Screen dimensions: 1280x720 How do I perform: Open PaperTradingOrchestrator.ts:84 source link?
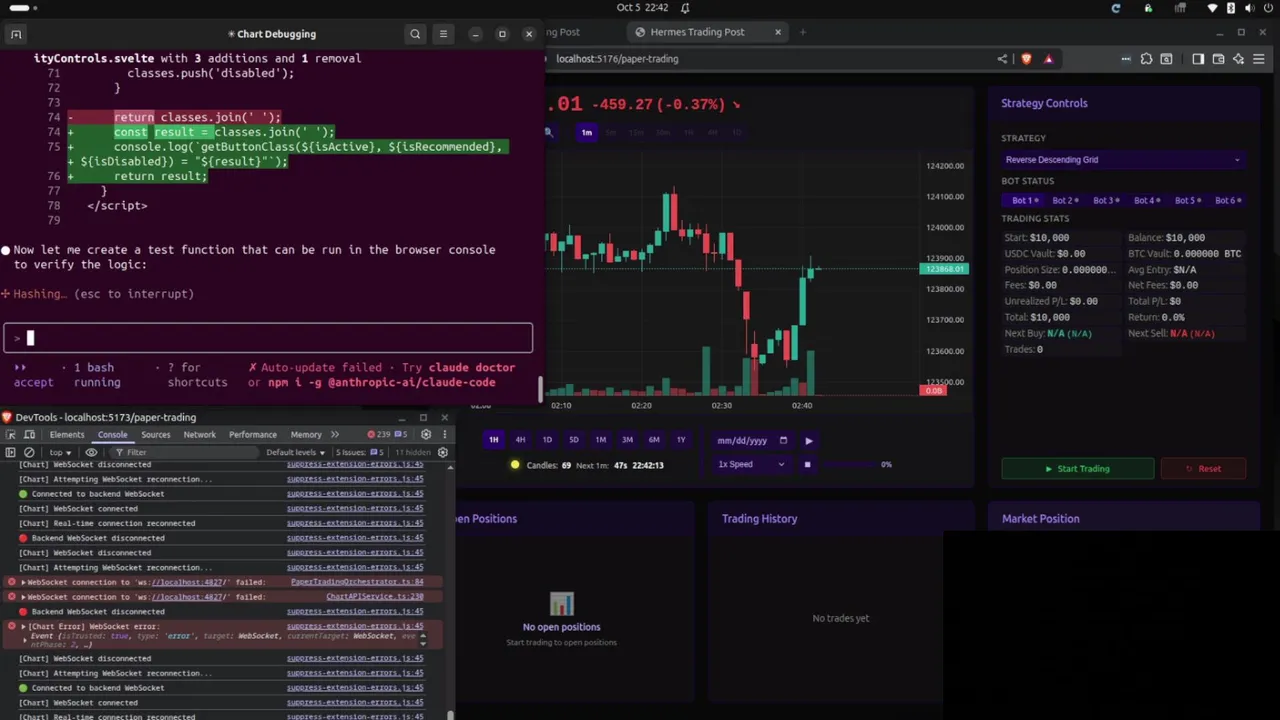(357, 582)
